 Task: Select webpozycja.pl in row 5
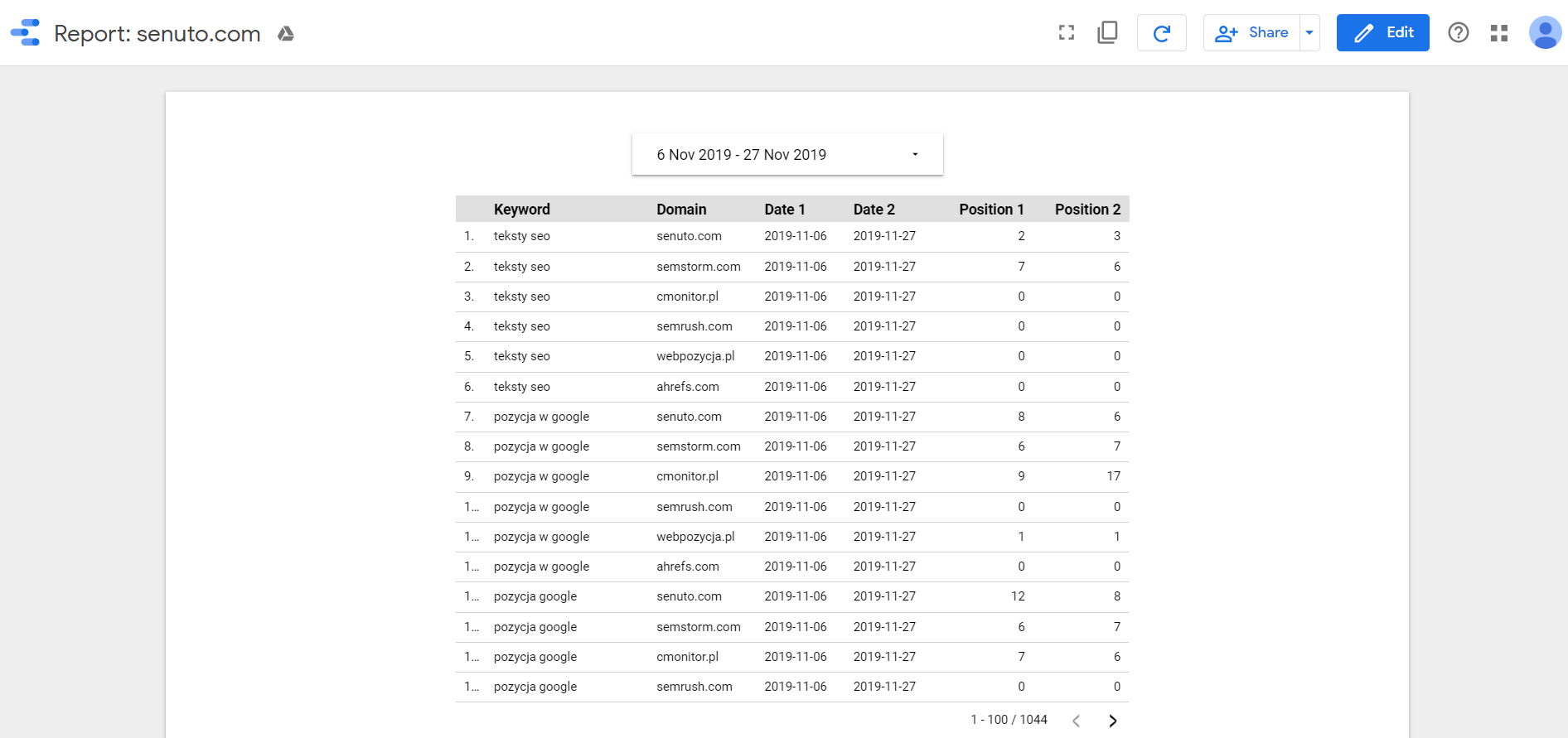point(695,356)
